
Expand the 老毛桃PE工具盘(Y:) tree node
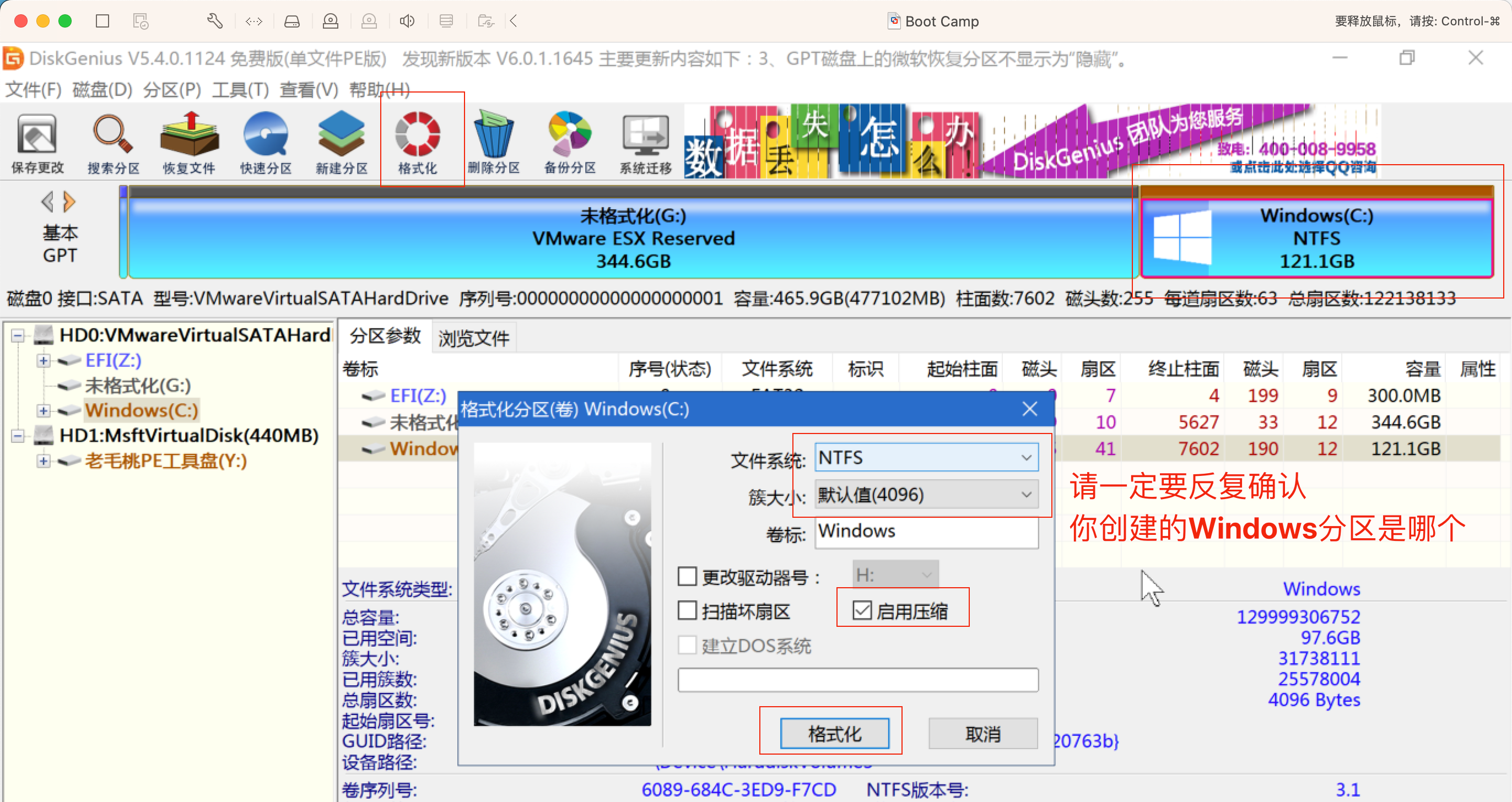tap(43, 461)
